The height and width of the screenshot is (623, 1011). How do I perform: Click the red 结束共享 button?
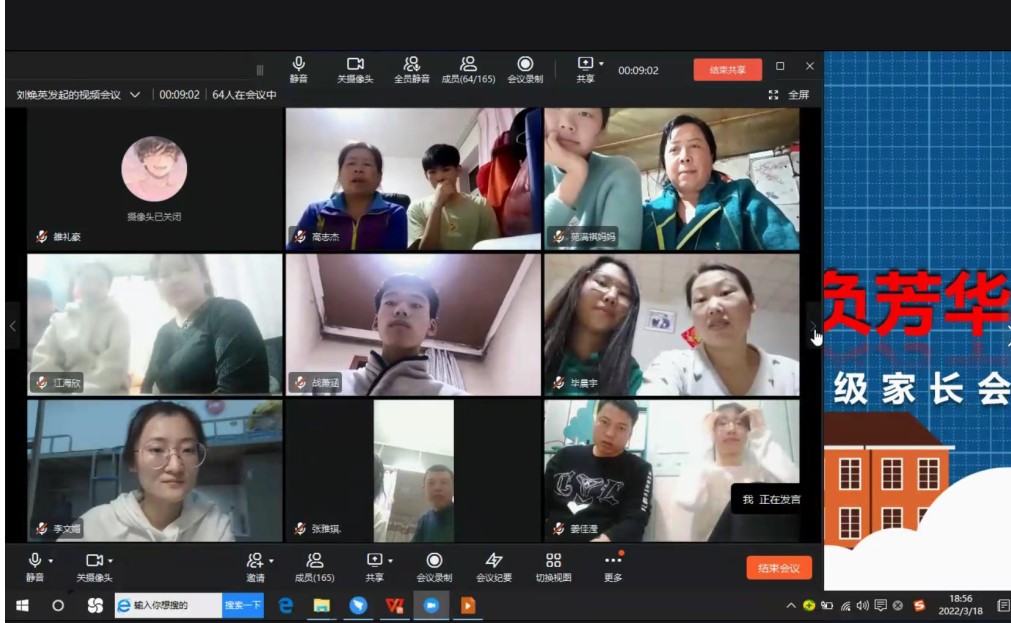pos(727,70)
